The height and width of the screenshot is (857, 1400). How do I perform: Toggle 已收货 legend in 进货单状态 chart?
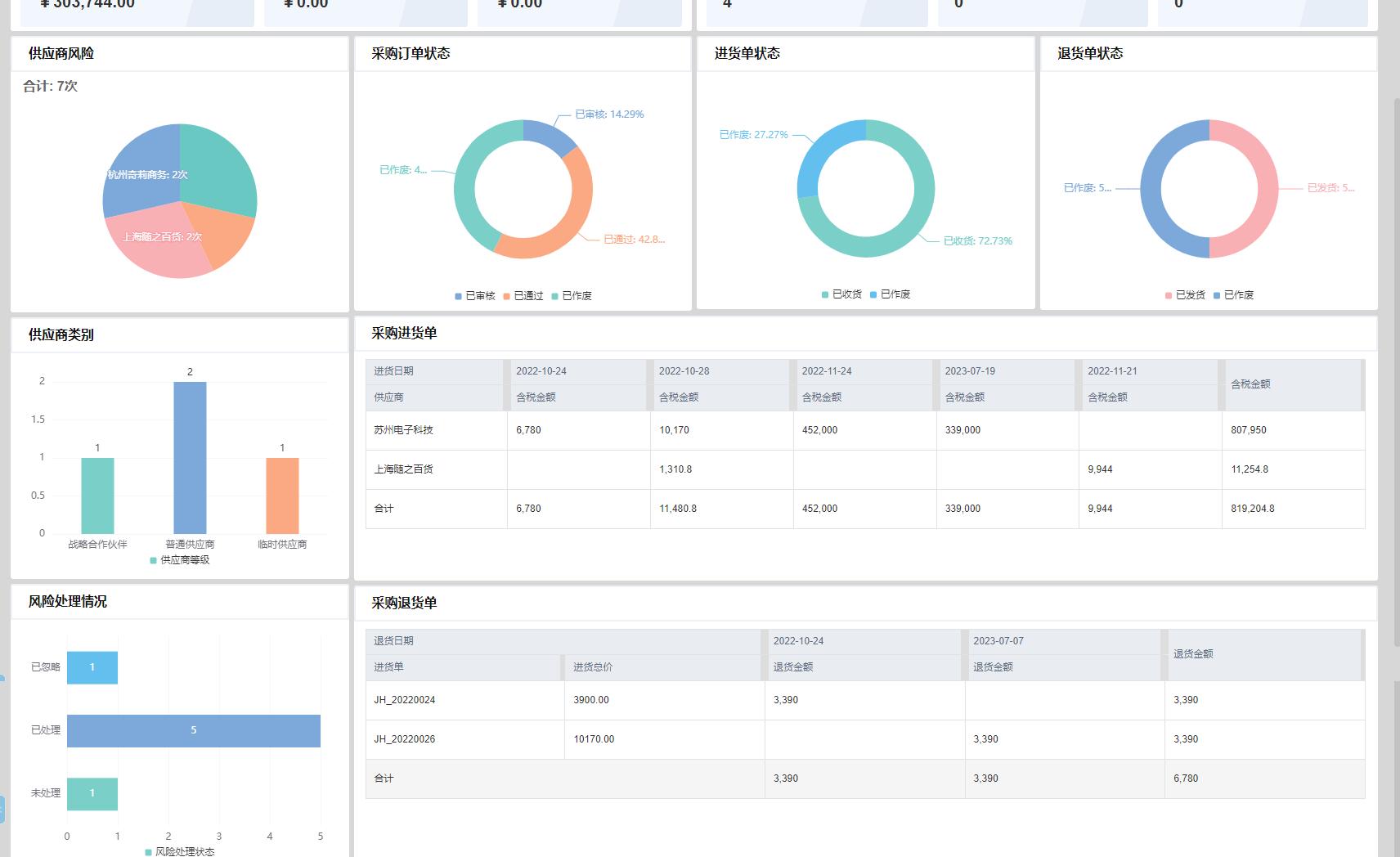(x=841, y=294)
